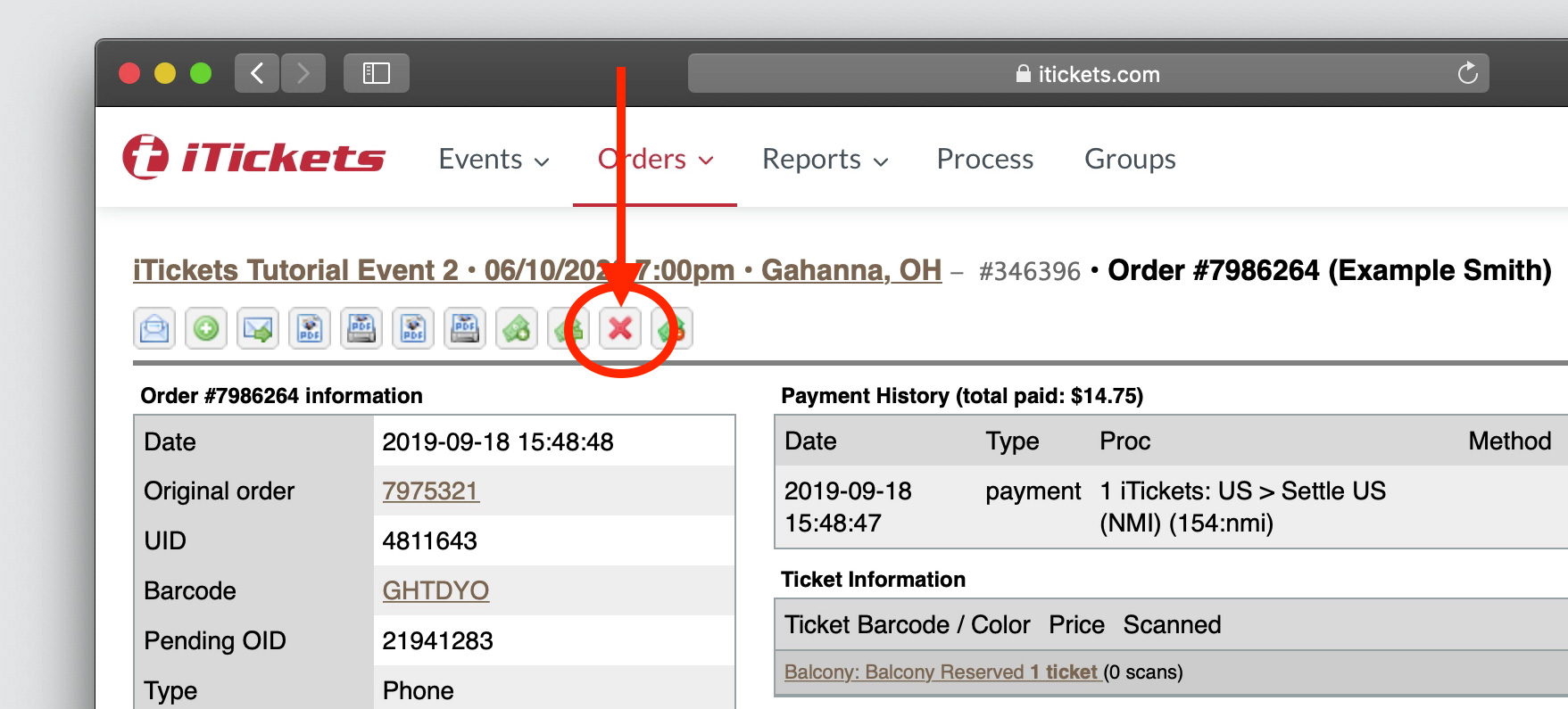The height and width of the screenshot is (709, 1568).
Task: Click the money with green plus icon
Action: click(x=517, y=328)
